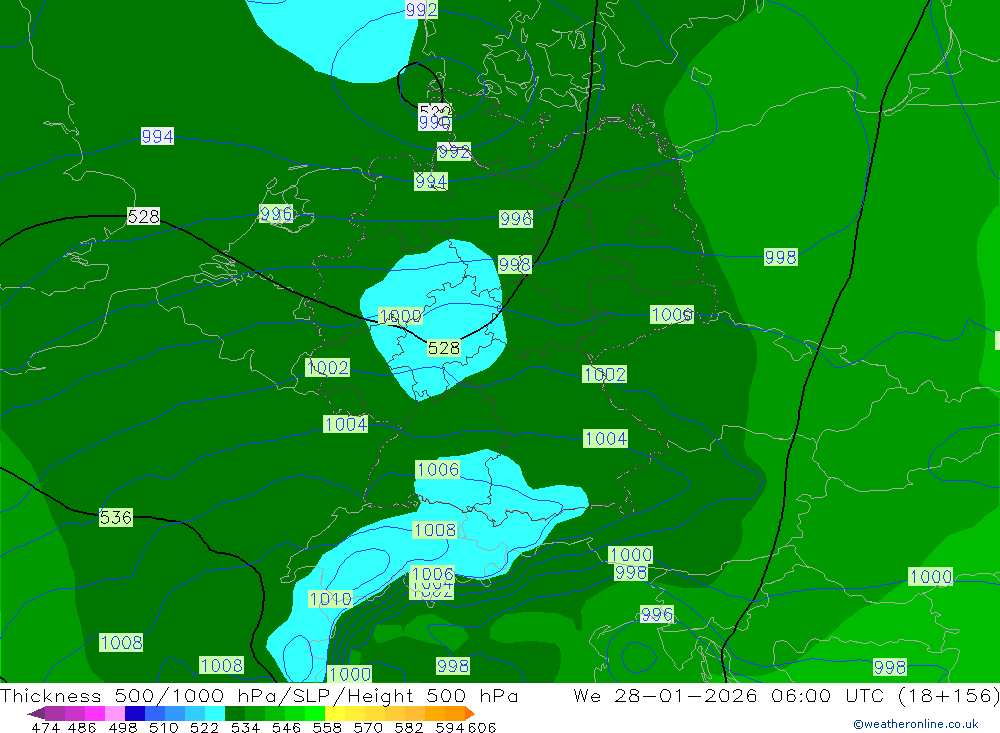
Task: Select the 1008 label inside the southern cyan area
Action: (434, 531)
